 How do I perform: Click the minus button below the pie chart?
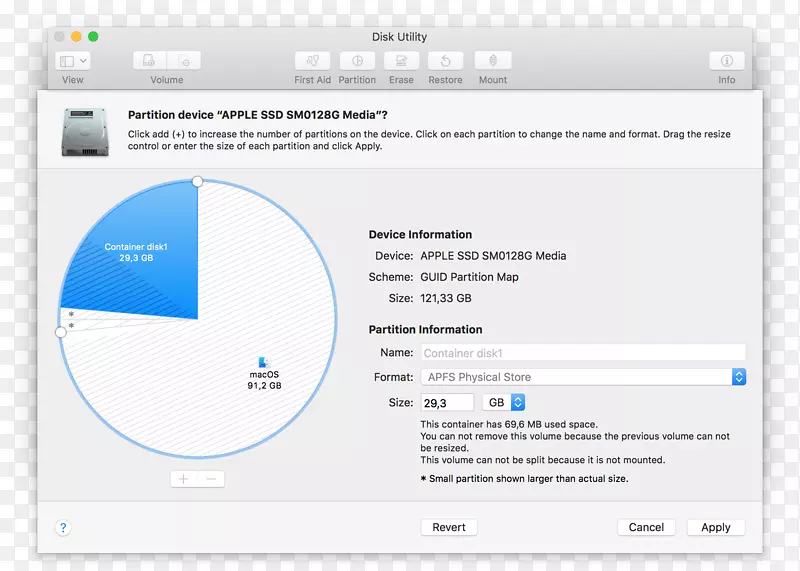[211, 479]
